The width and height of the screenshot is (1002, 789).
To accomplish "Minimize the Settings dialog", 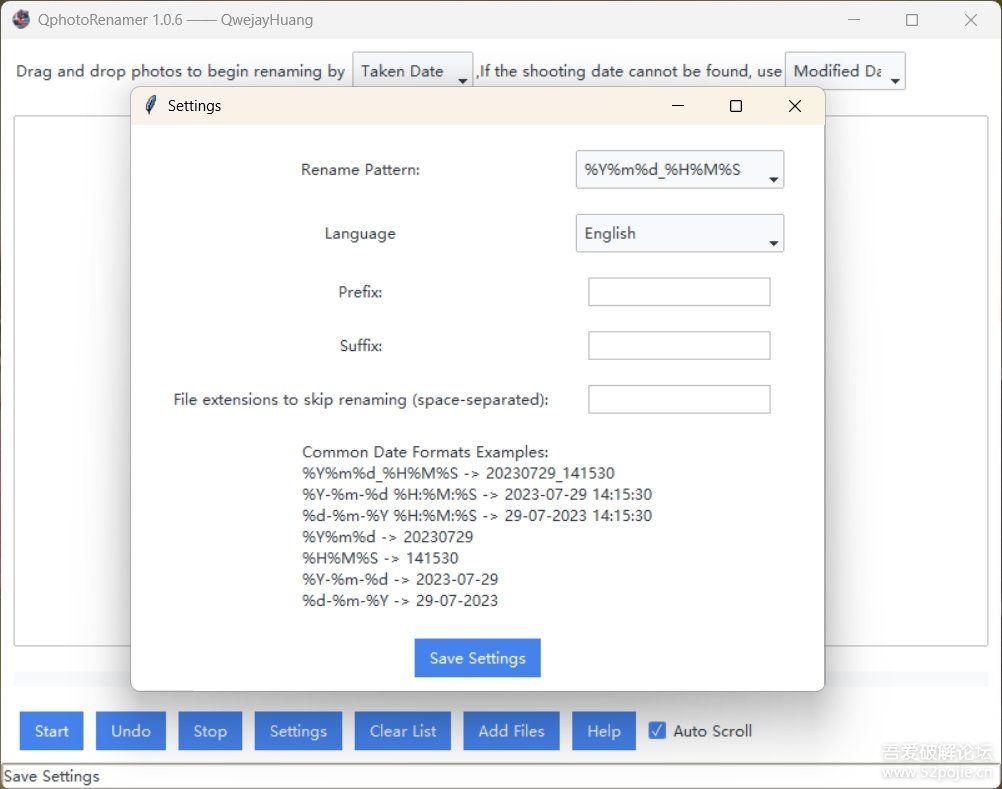I will click(x=678, y=106).
